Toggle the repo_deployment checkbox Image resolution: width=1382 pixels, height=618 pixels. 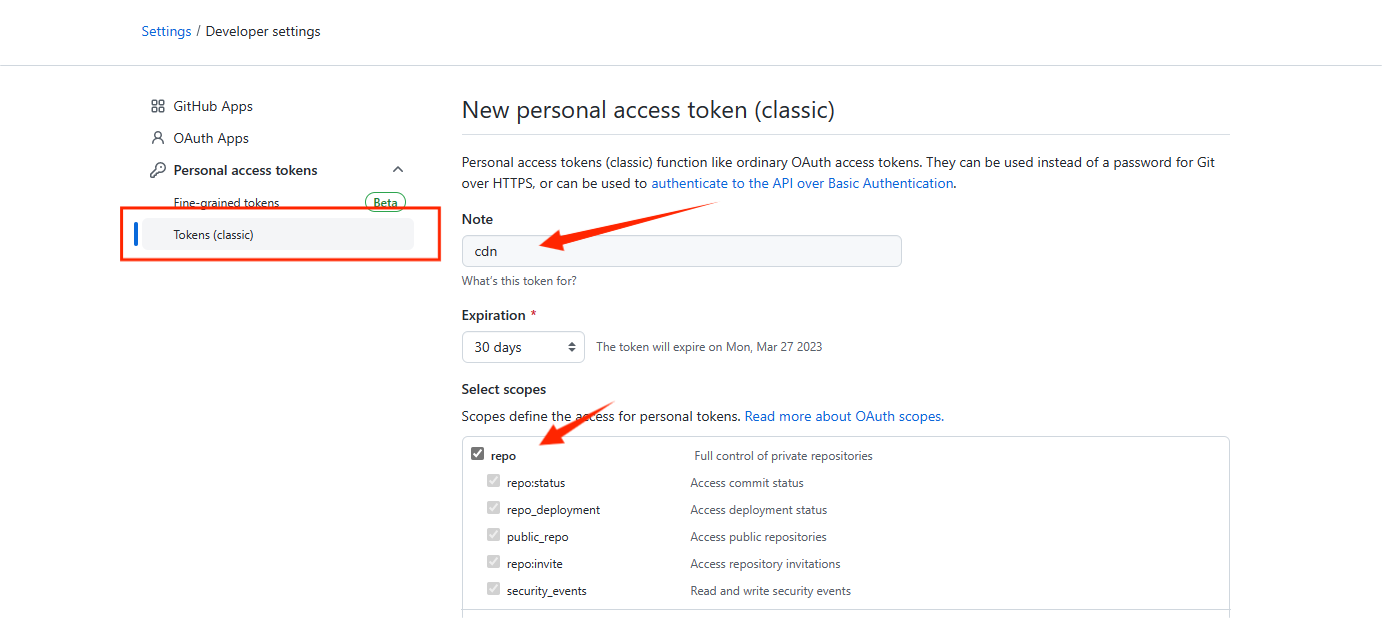point(493,508)
